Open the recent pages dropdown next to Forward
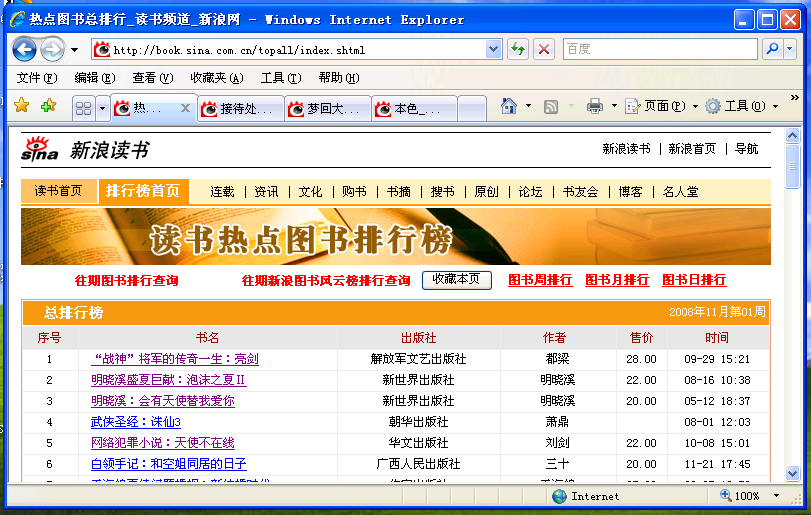 (x=74, y=50)
